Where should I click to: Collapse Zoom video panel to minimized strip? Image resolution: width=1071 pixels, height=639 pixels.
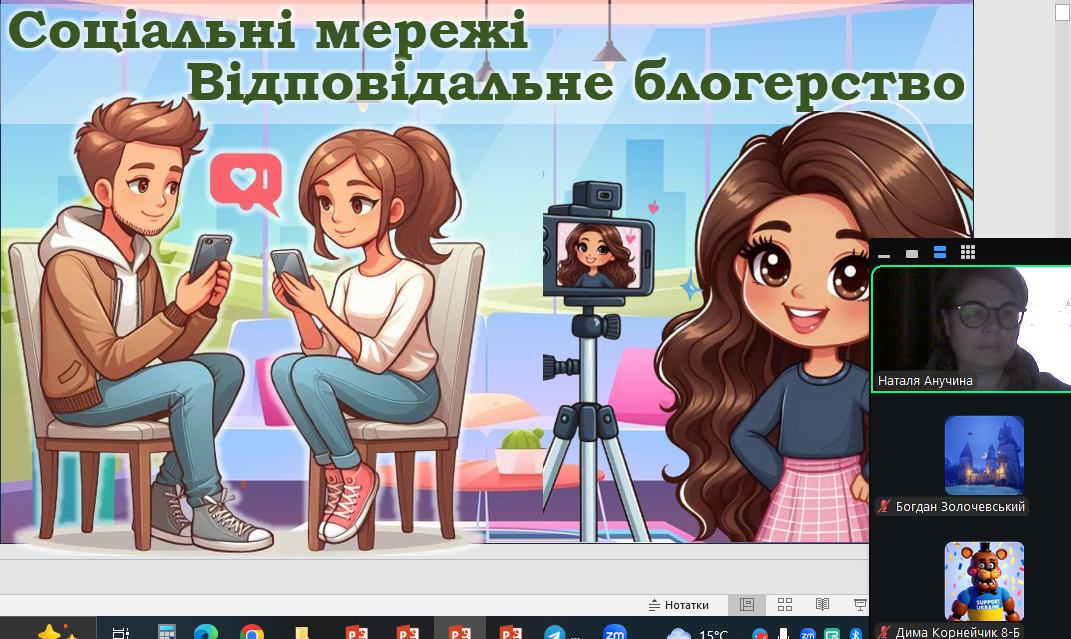tap(884, 253)
